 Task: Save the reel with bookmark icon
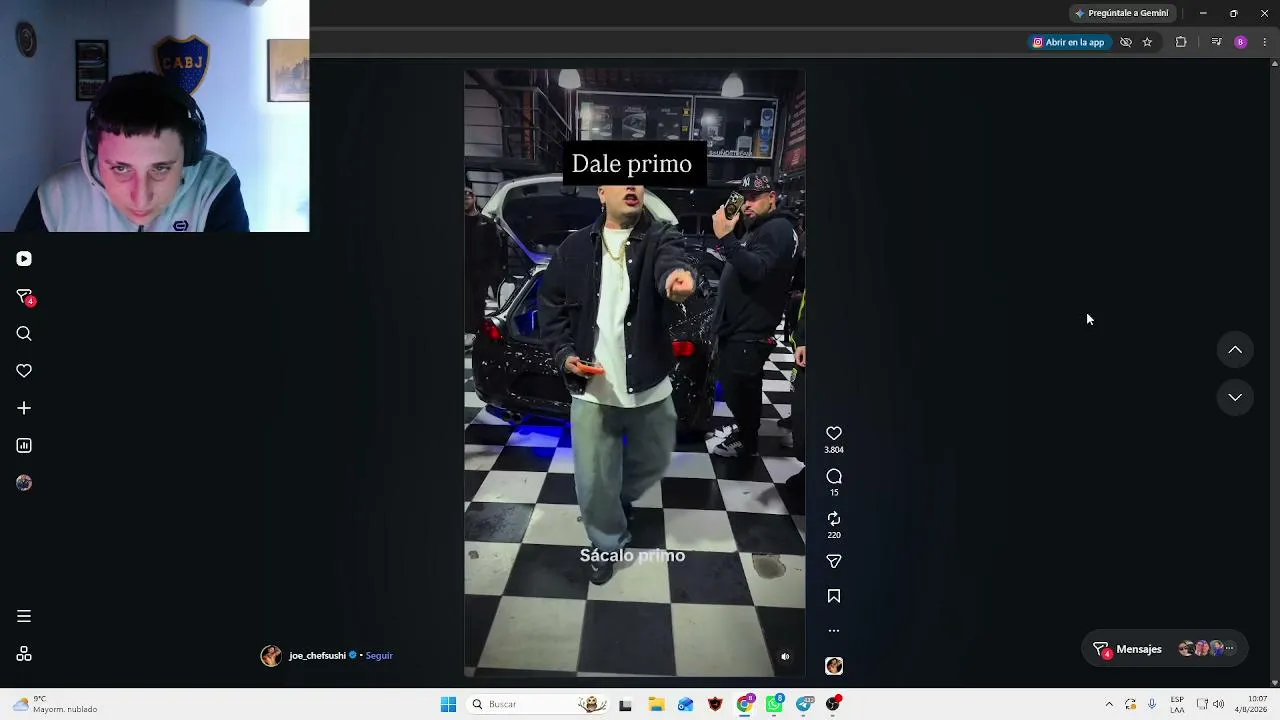tap(834, 596)
